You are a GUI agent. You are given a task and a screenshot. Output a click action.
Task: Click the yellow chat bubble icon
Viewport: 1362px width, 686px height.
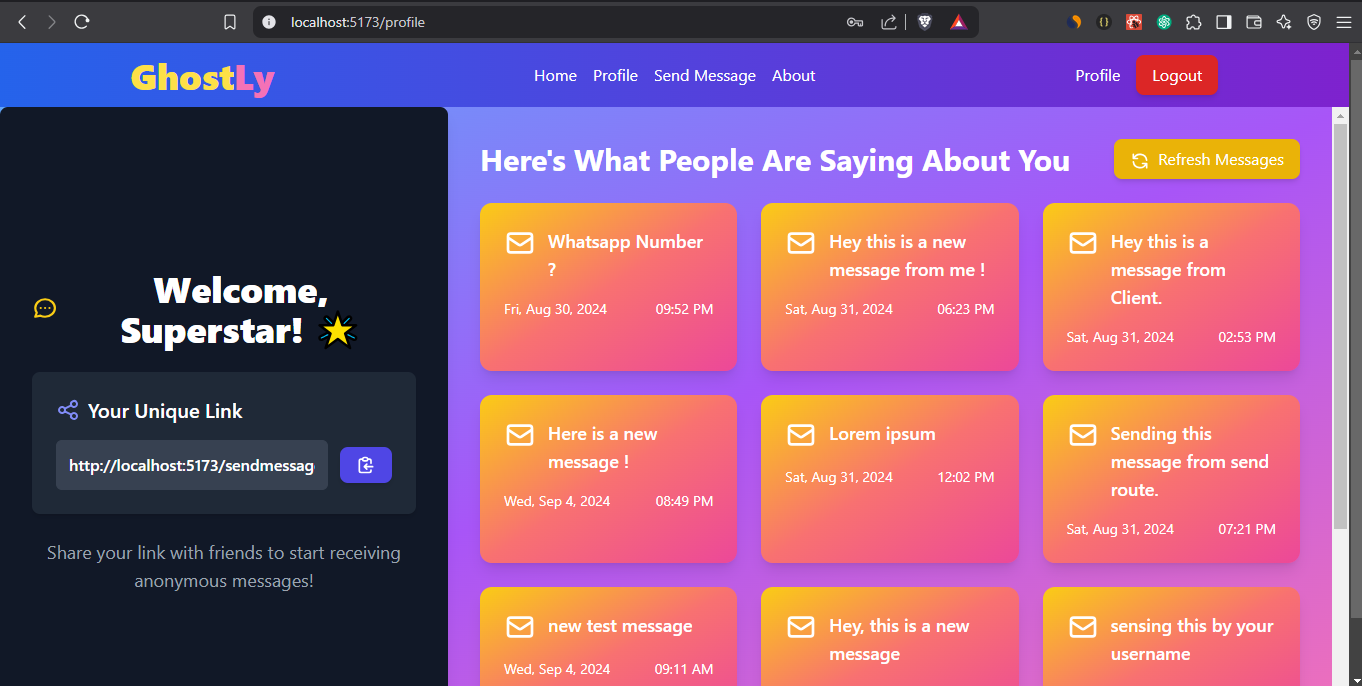click(x=45, y=308)
